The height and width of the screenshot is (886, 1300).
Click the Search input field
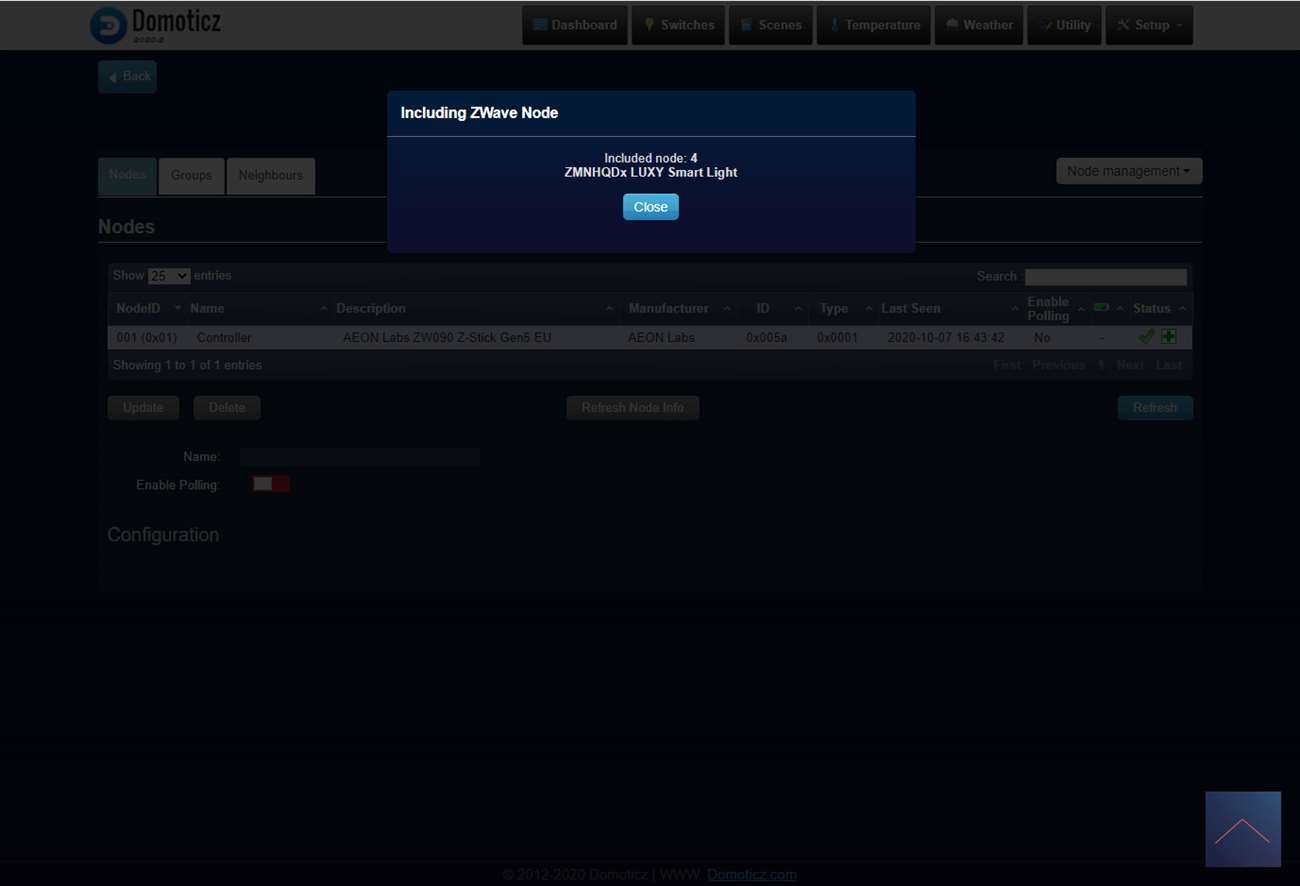[1105, 277]
